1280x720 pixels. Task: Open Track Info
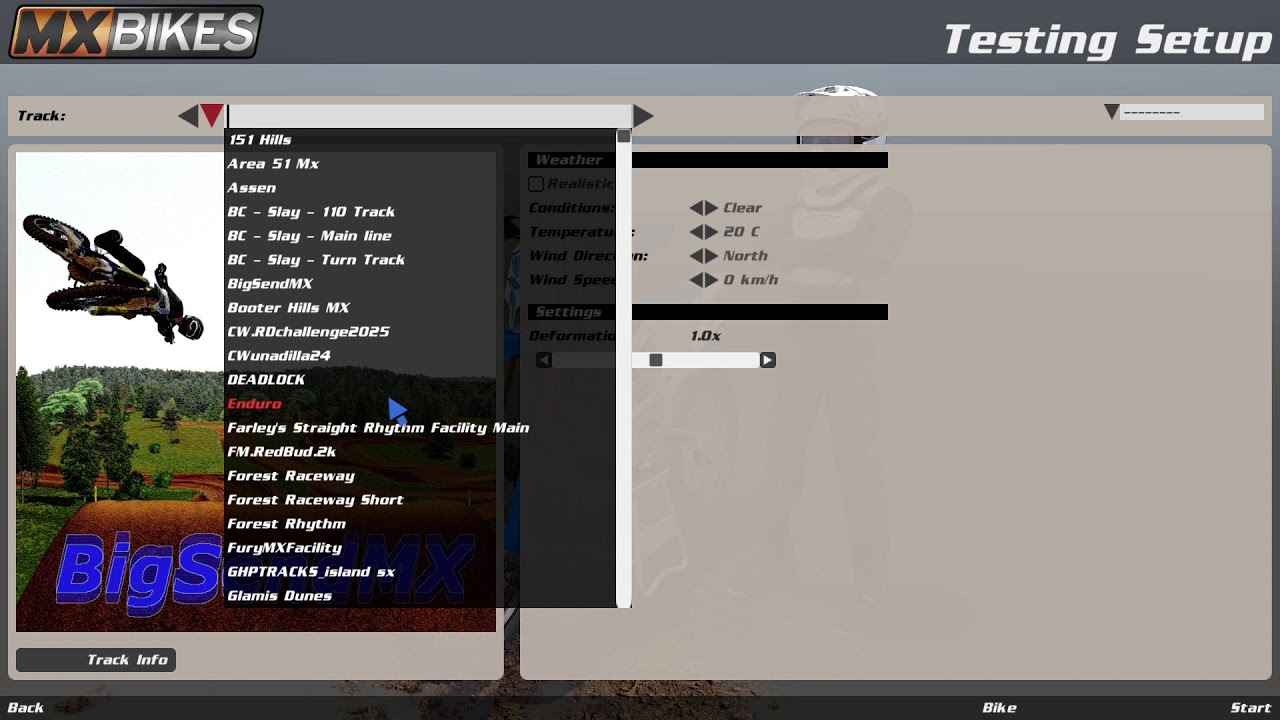tap(96, 660)
